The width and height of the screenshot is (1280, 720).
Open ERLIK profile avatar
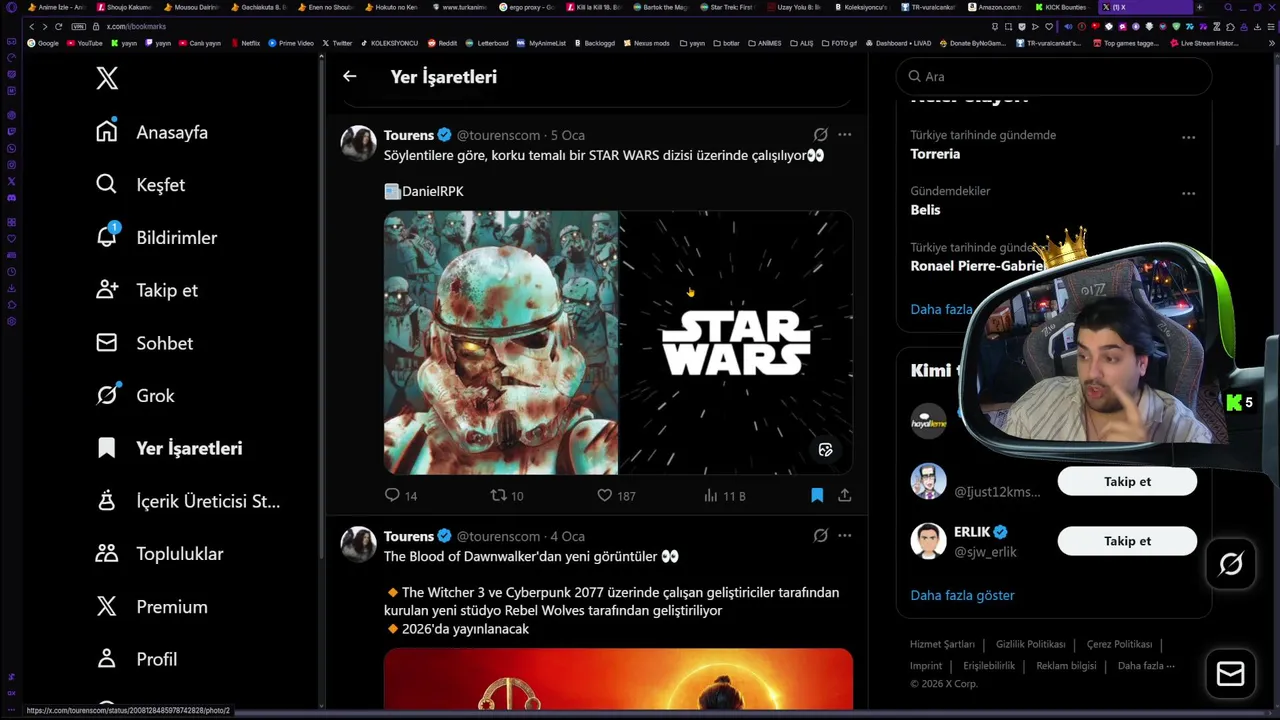tap(928, 541)
